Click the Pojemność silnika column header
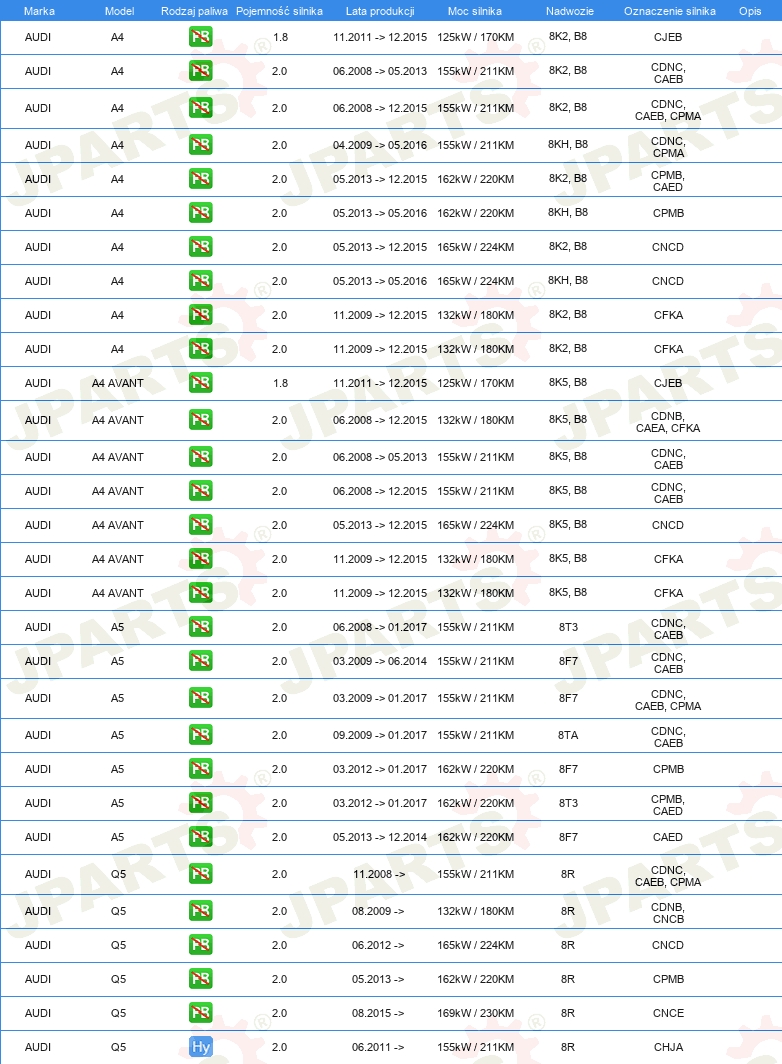Image resolution: width=782 pixels, height=1064 pixels. (x=279, y=11)
